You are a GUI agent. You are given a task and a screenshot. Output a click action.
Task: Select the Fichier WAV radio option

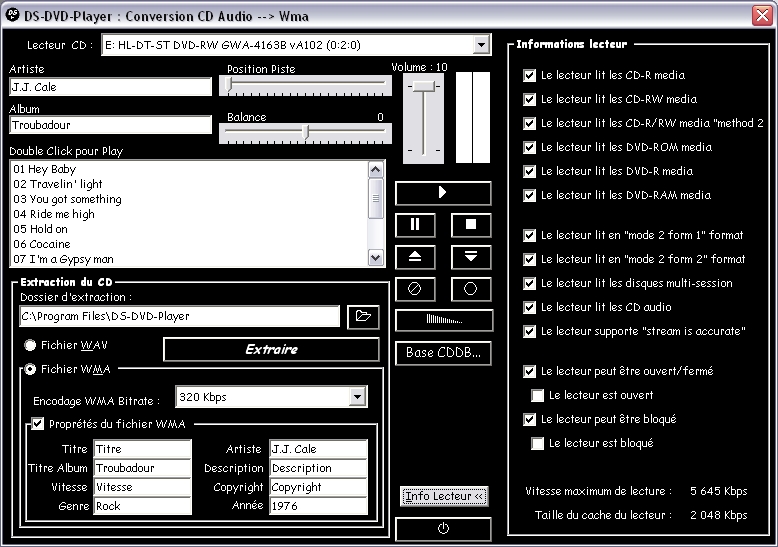32,345
